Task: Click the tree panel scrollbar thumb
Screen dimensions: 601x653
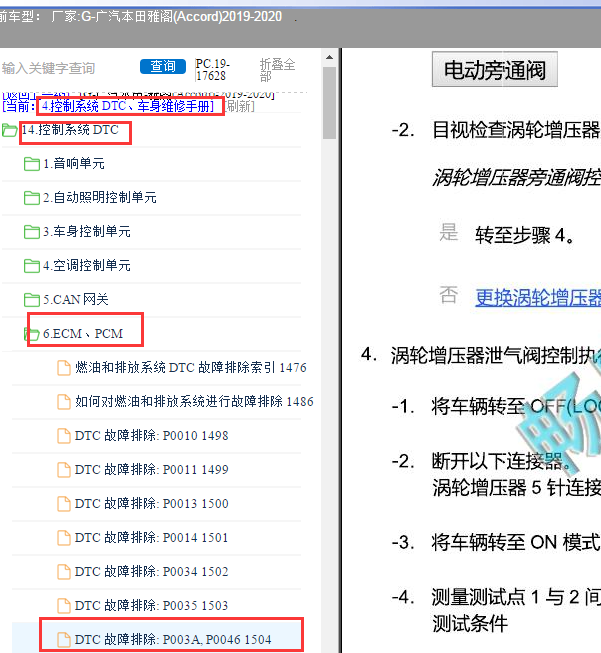Action: point(329,103)
